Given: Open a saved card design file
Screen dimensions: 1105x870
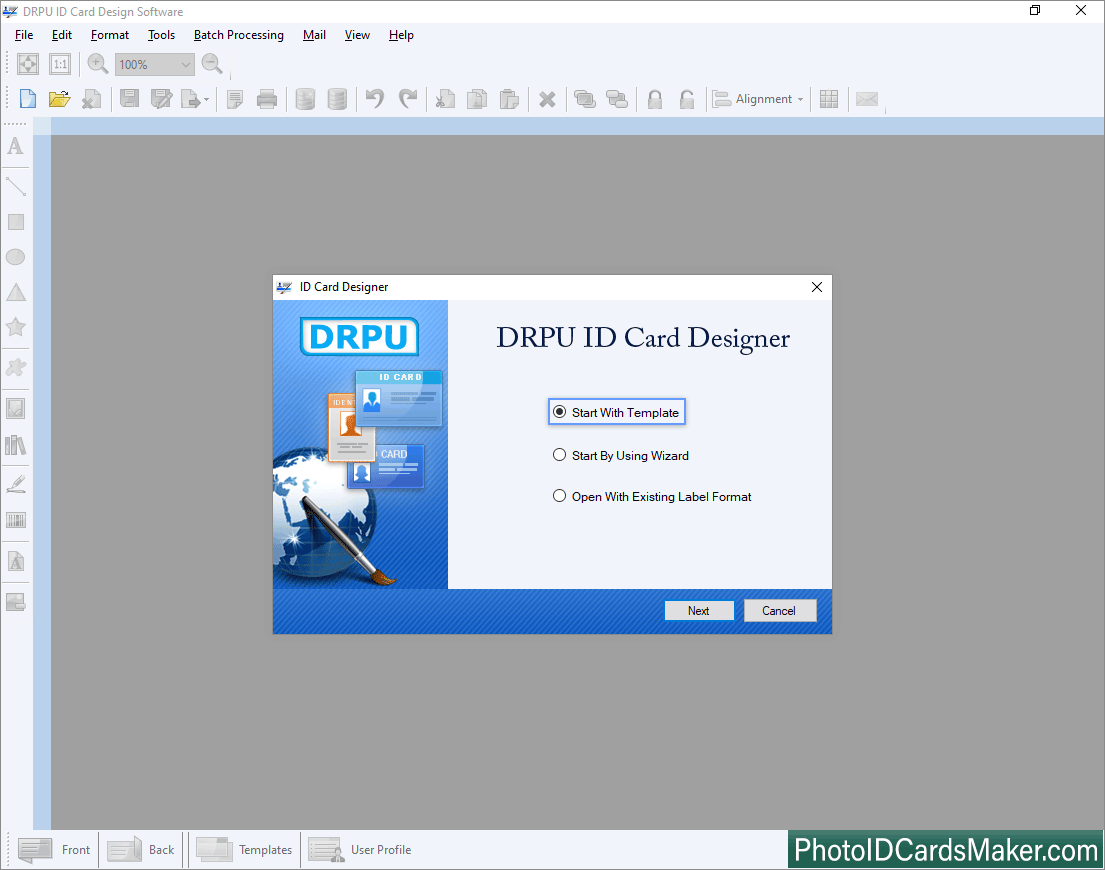Looking at the screenshot, I should pos(59,98).
